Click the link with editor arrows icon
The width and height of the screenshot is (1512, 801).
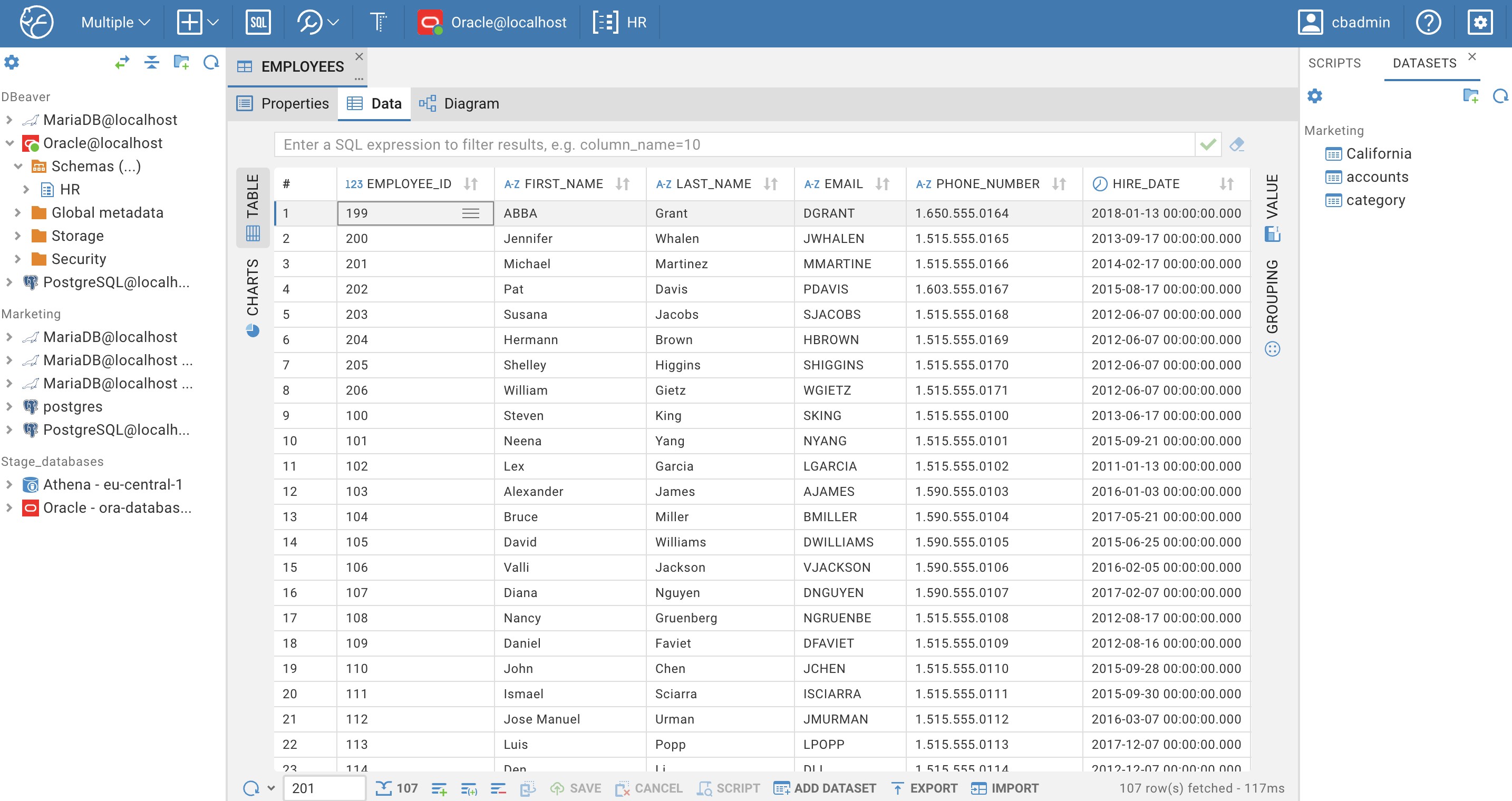click(x=121, y=62)
